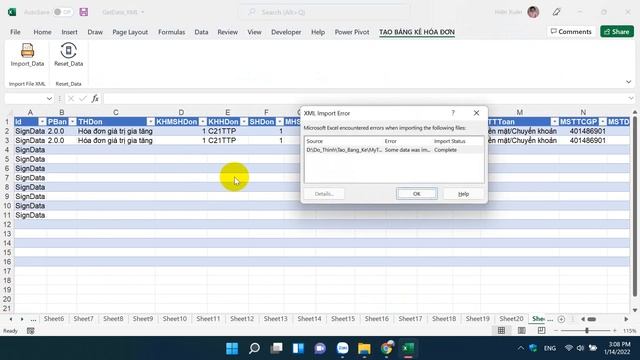Switch to Page Break Preview icon
The height and width of the screenshot is (360, 640).
pos(541,331)
